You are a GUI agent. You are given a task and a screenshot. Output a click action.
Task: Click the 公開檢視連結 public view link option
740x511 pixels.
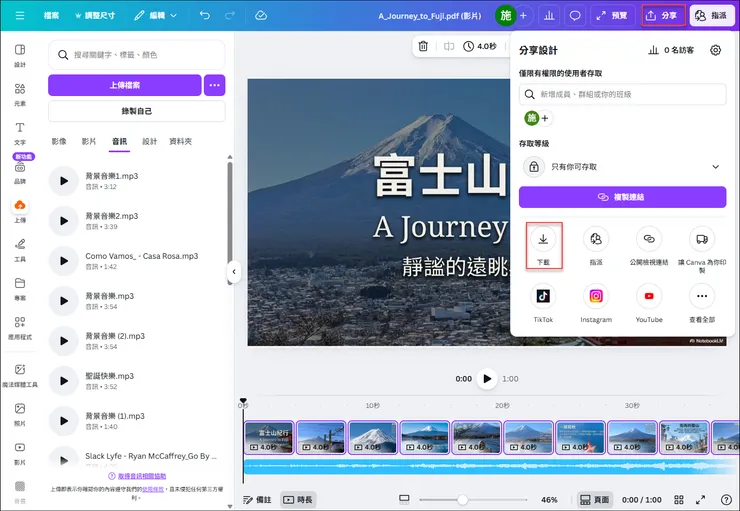649,246
